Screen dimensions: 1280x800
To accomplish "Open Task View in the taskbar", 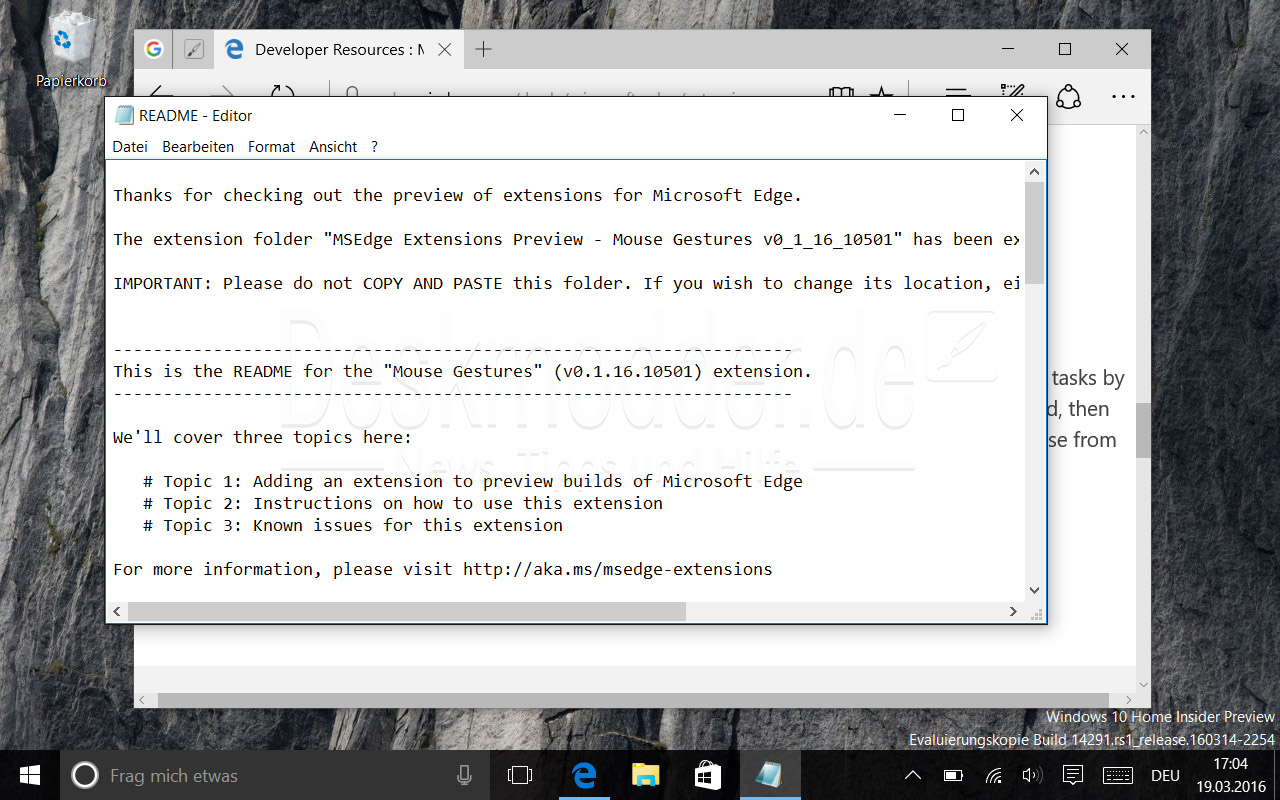I will pos(520,775).
